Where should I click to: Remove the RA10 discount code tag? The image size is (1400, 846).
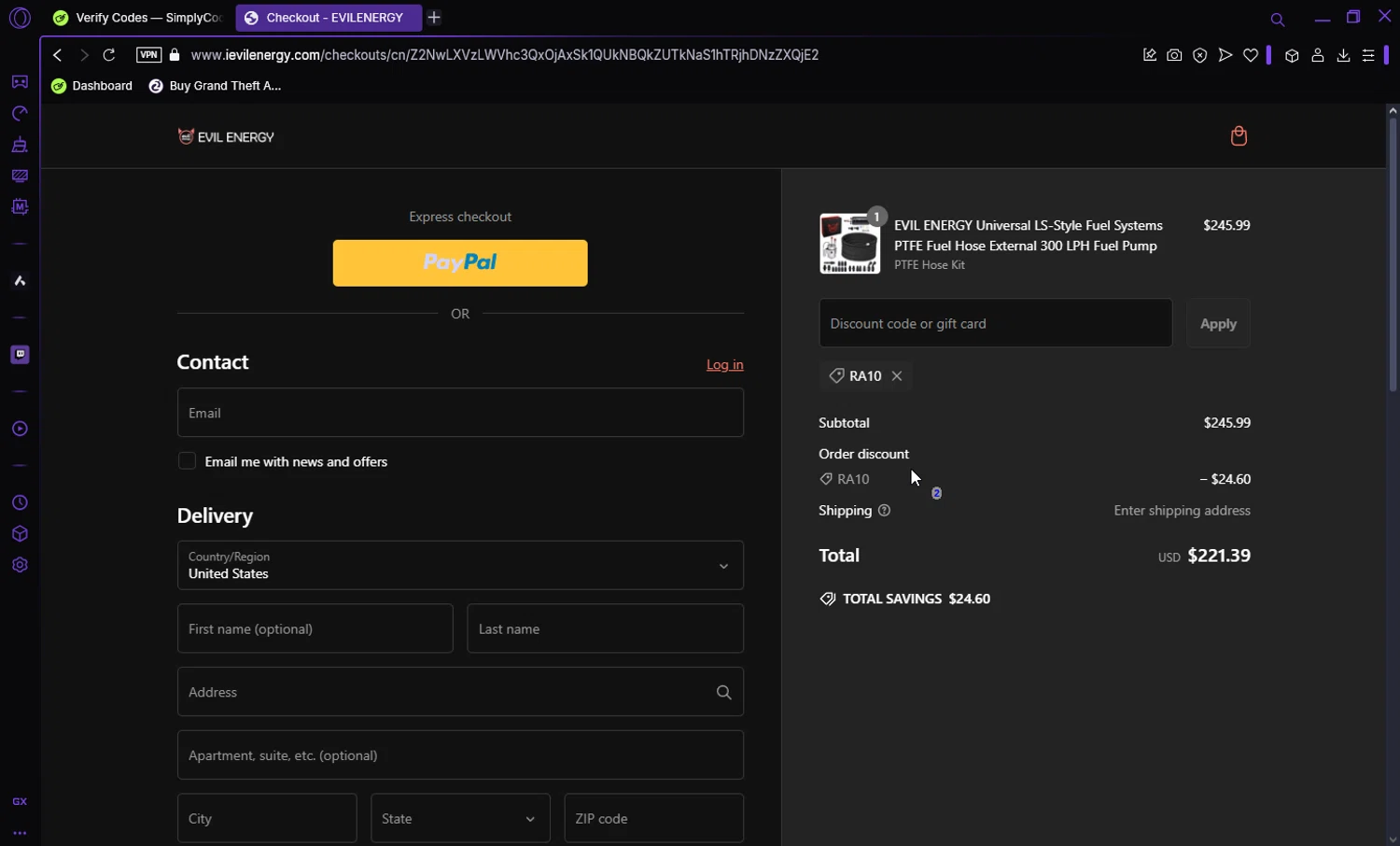[897, 376]
